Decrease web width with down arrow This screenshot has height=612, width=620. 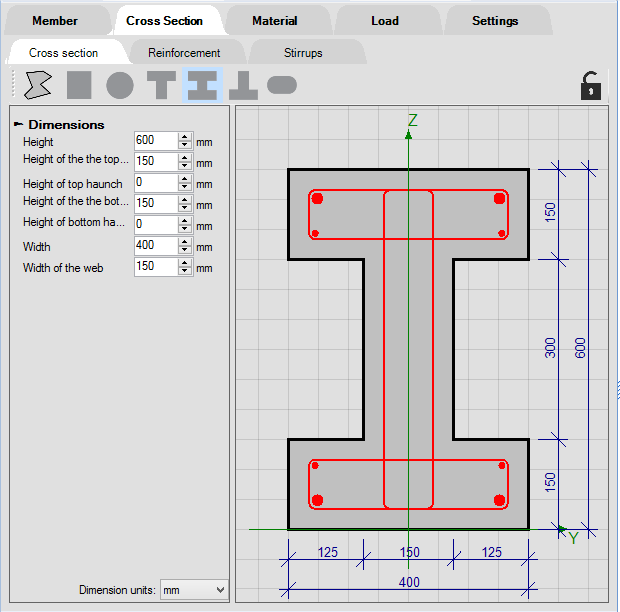pyautogui.click(x=185, y=271)
